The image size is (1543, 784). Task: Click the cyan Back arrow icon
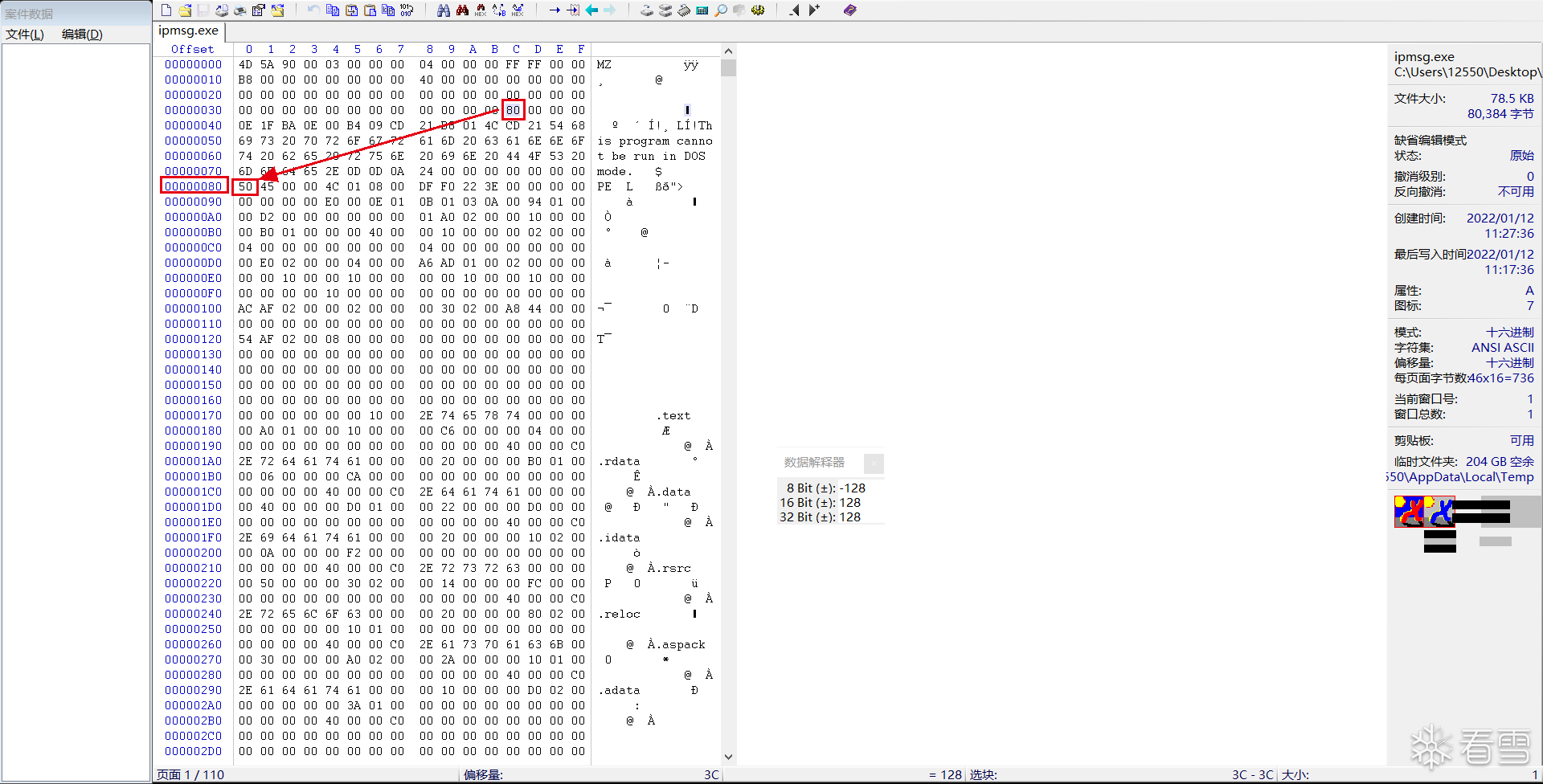tap(591, 10)
